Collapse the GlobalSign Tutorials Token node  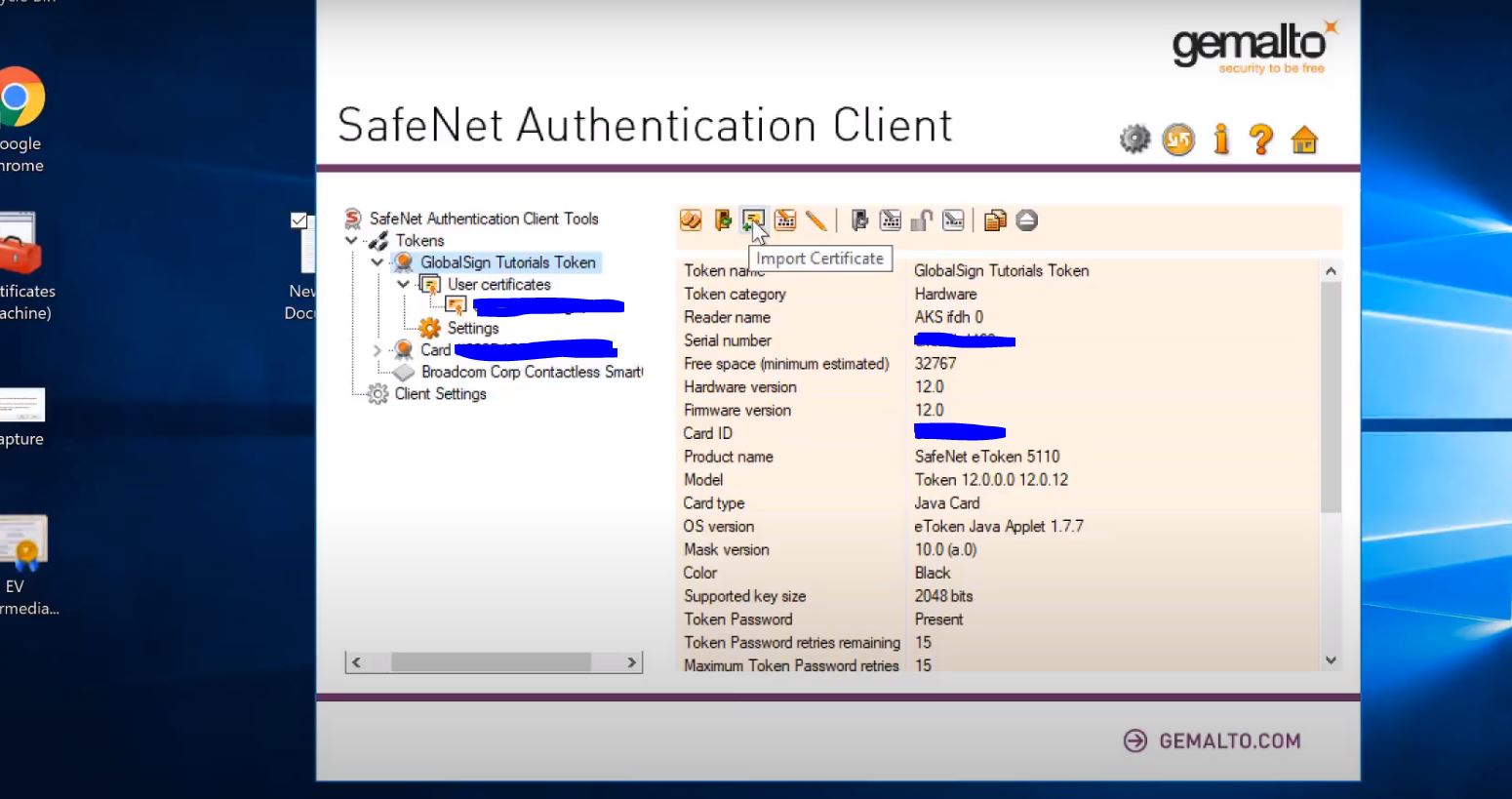pyautogui.click(x=377, y=262)
